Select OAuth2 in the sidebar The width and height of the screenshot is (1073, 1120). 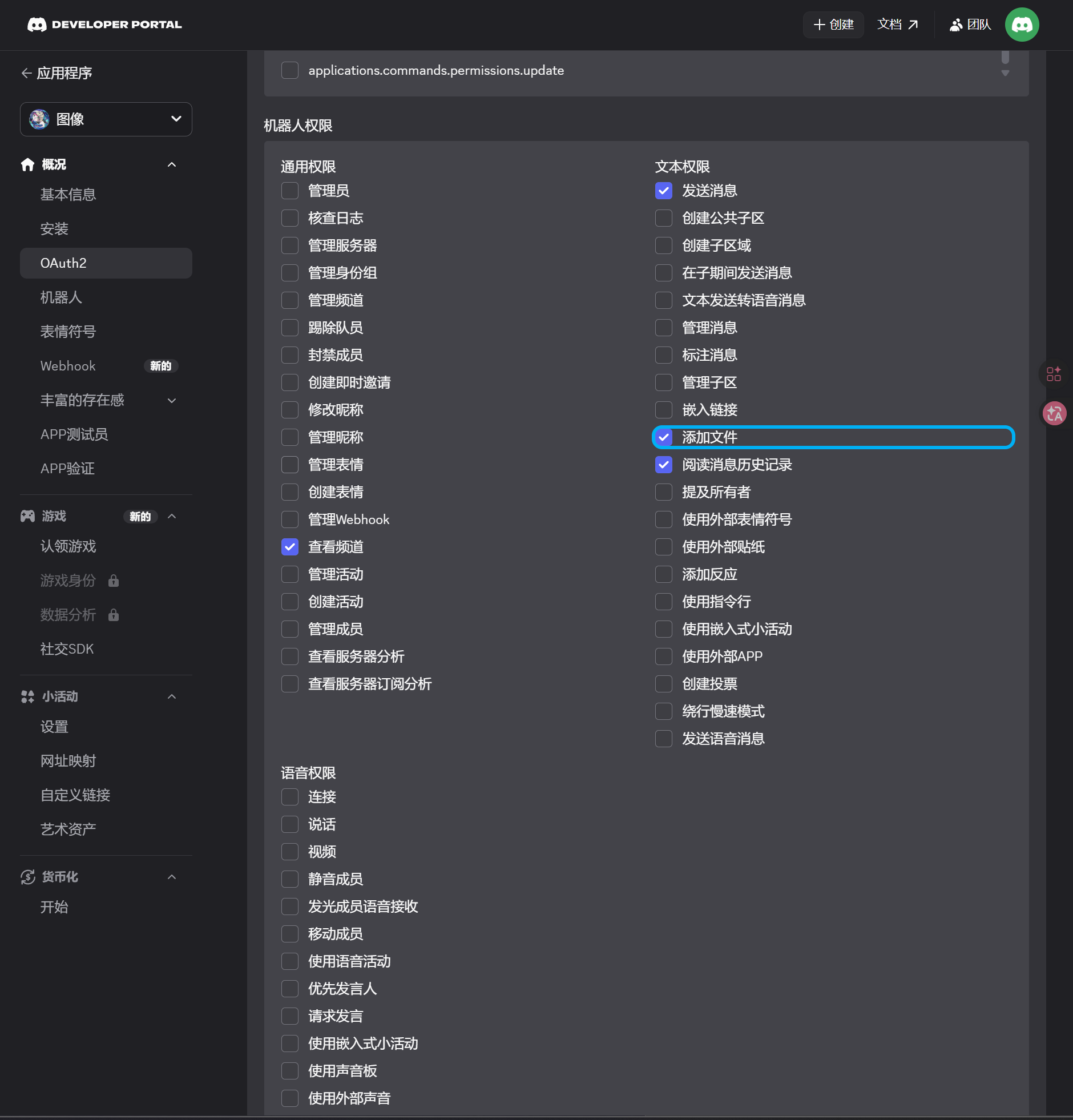[106, 263]
